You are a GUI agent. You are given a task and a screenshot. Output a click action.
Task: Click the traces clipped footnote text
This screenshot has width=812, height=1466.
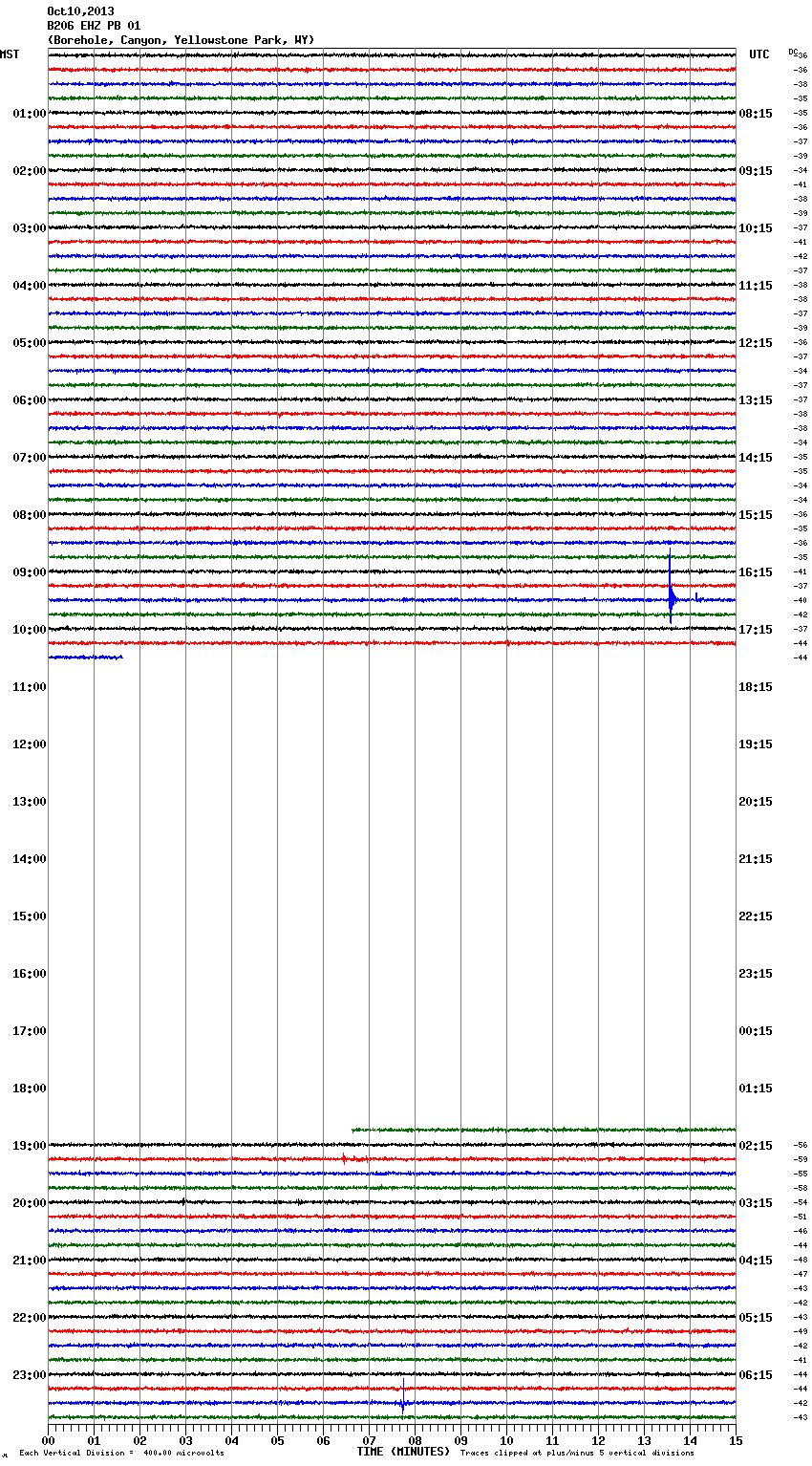tap(577, 1454)
